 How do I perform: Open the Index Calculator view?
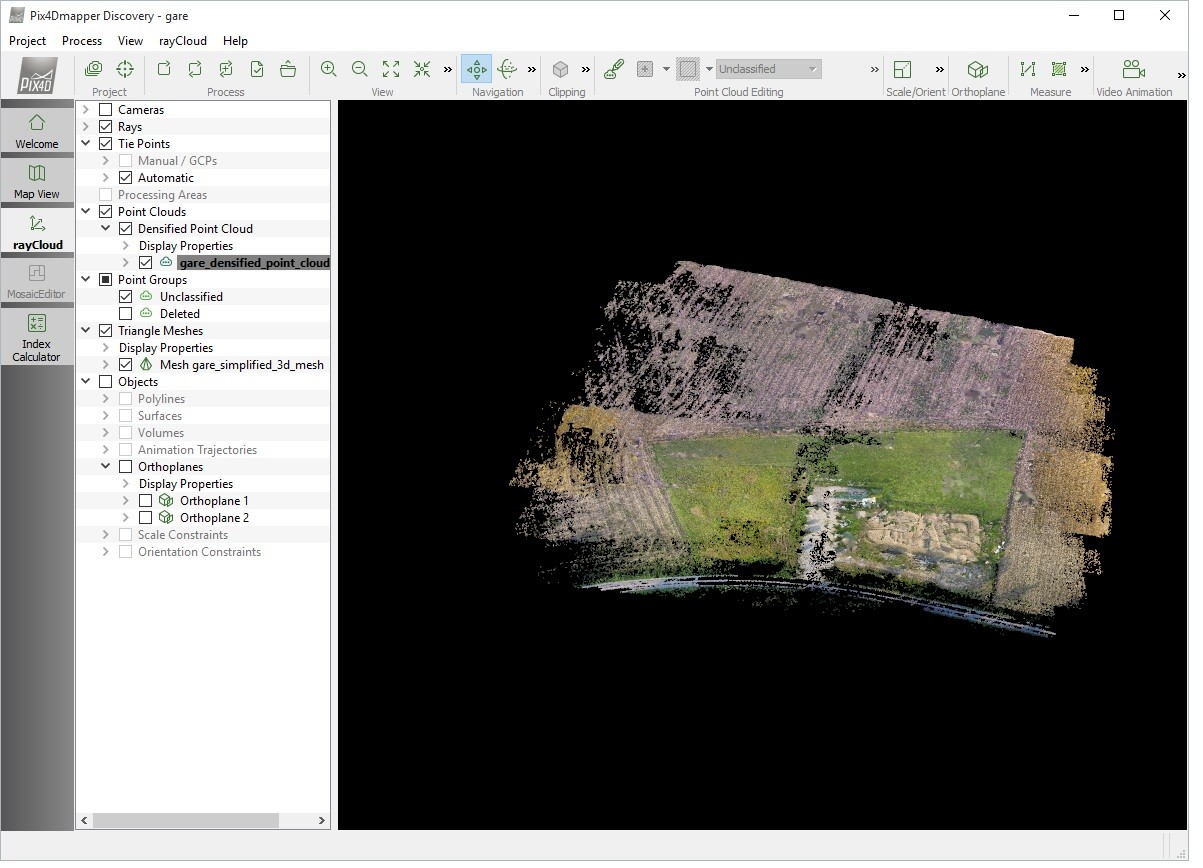[37, 338]
